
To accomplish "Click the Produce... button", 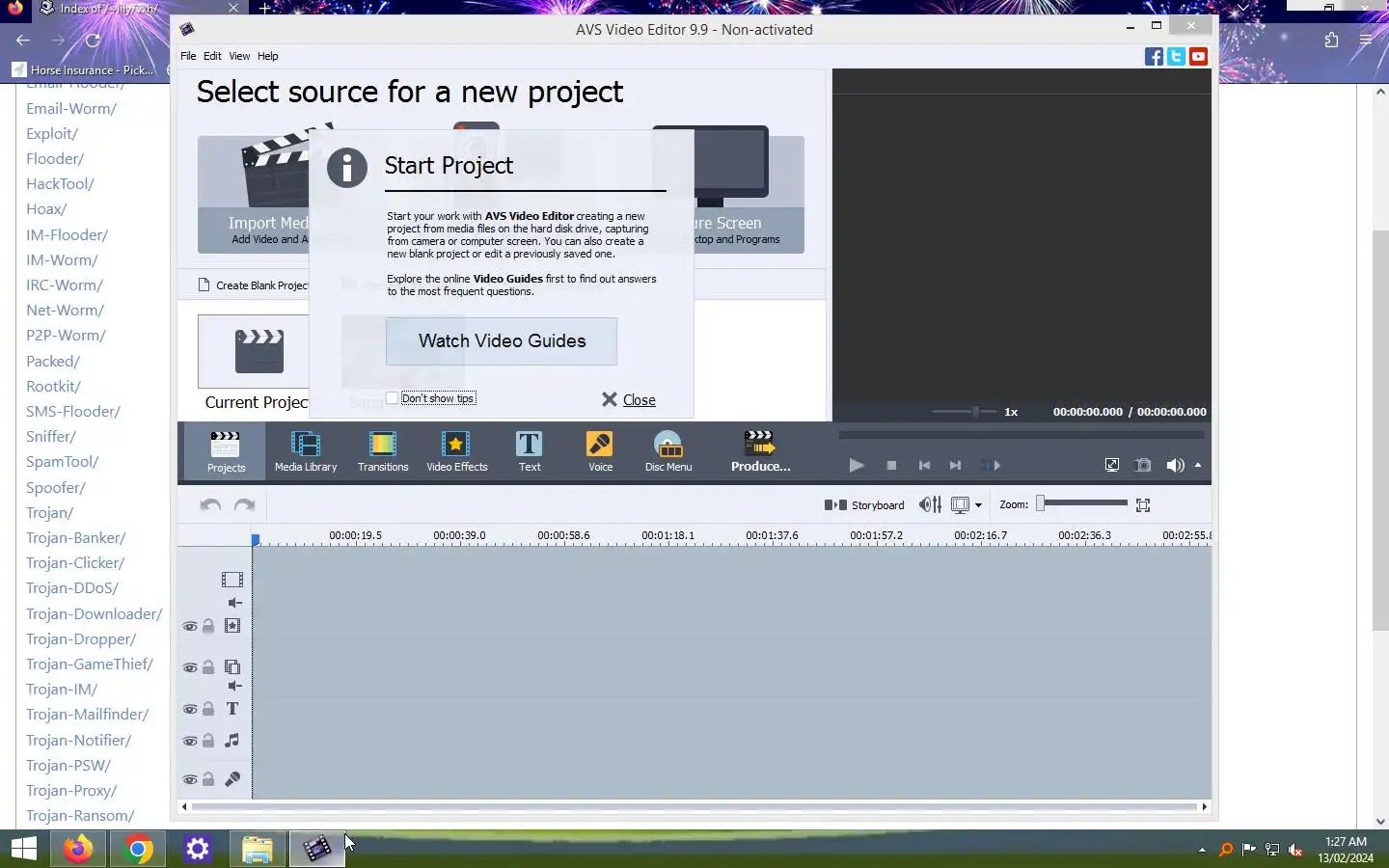I will point(760,451).
